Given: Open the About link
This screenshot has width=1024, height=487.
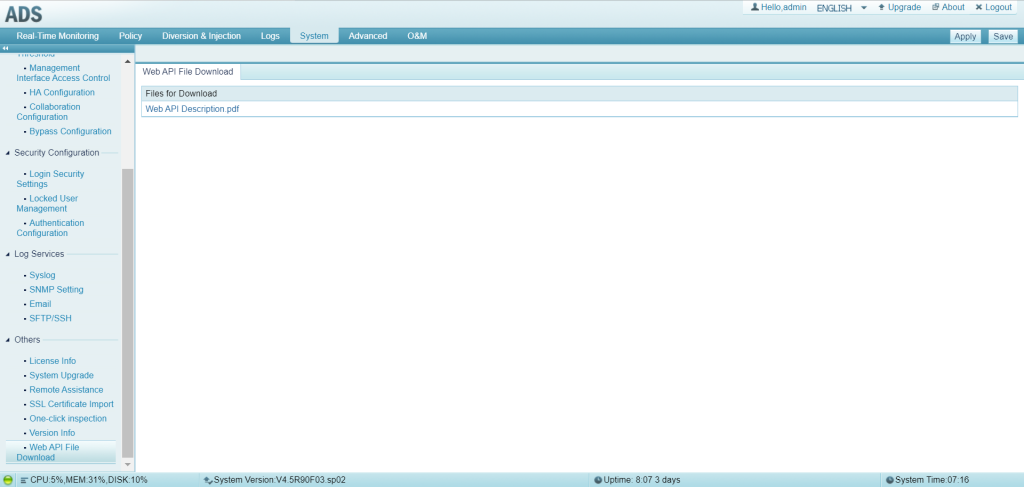Looking at the screenshot, I should (x=948, y=7).
